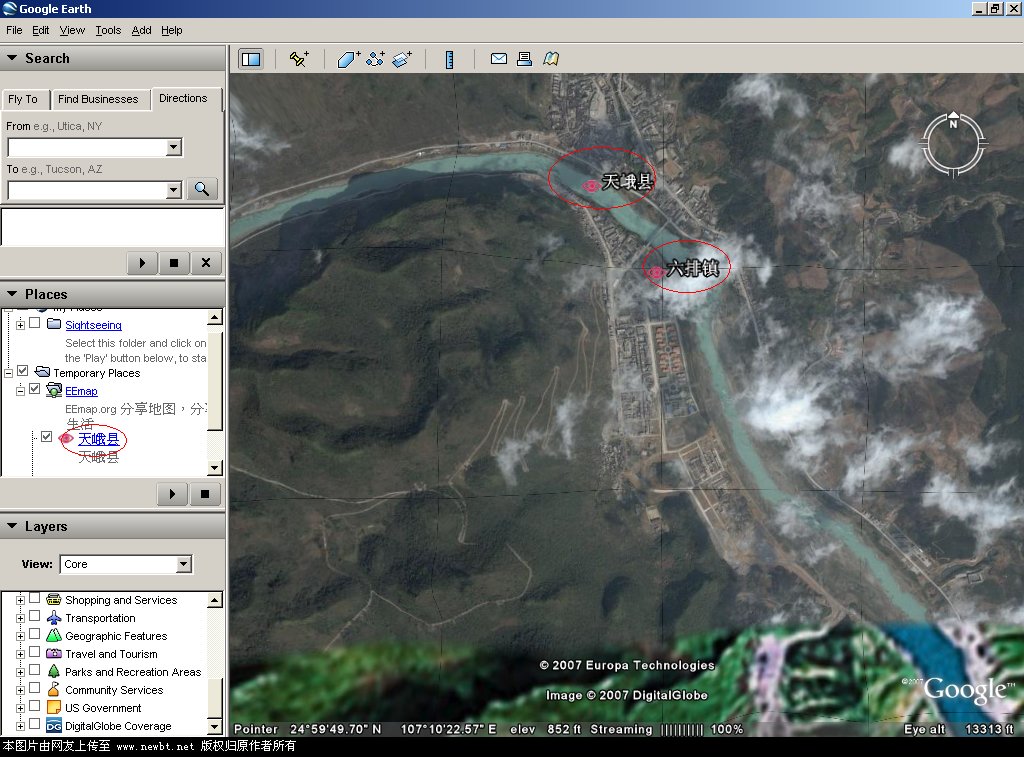The image size is (1024, 757).
Task: Enable the Travel and Tourism layer checkbox
Action: click(x=35, y=652)
